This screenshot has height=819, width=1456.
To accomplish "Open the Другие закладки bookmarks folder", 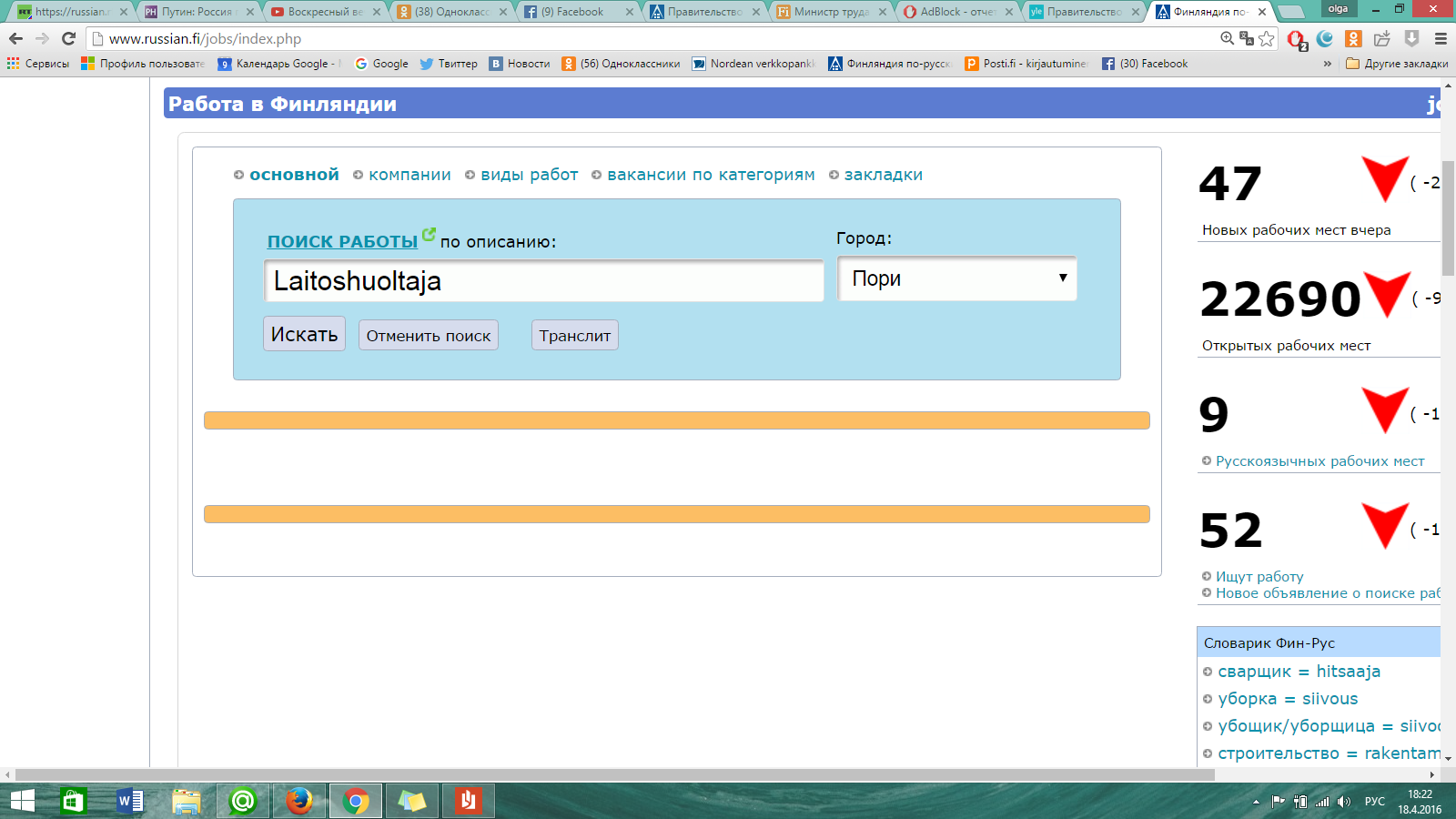I will click(1397, 64).
